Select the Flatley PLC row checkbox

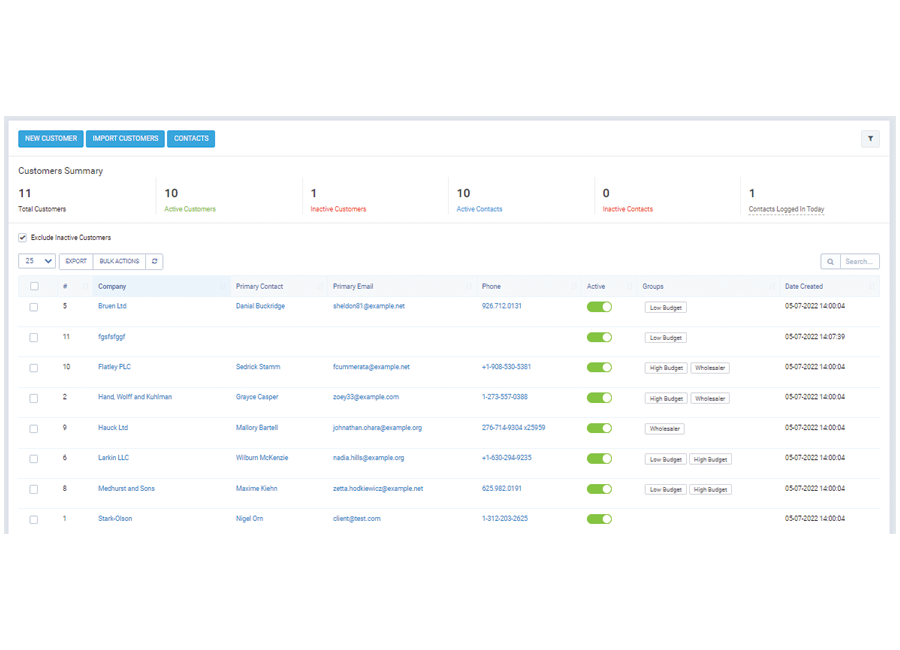pyautogui.click(x=34, y=368)
